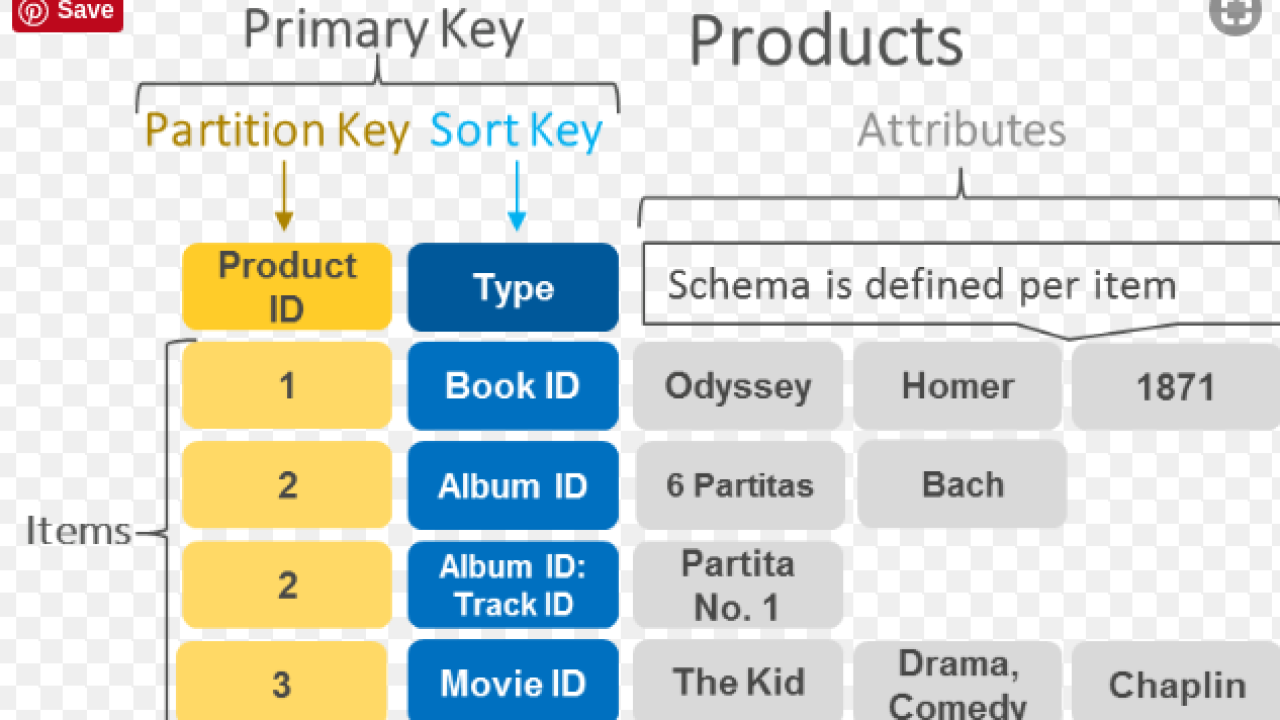This screenshot has height=720, width=1280.
Task: Click the Chaplin attribute cell
Action: click(1177, 685)
